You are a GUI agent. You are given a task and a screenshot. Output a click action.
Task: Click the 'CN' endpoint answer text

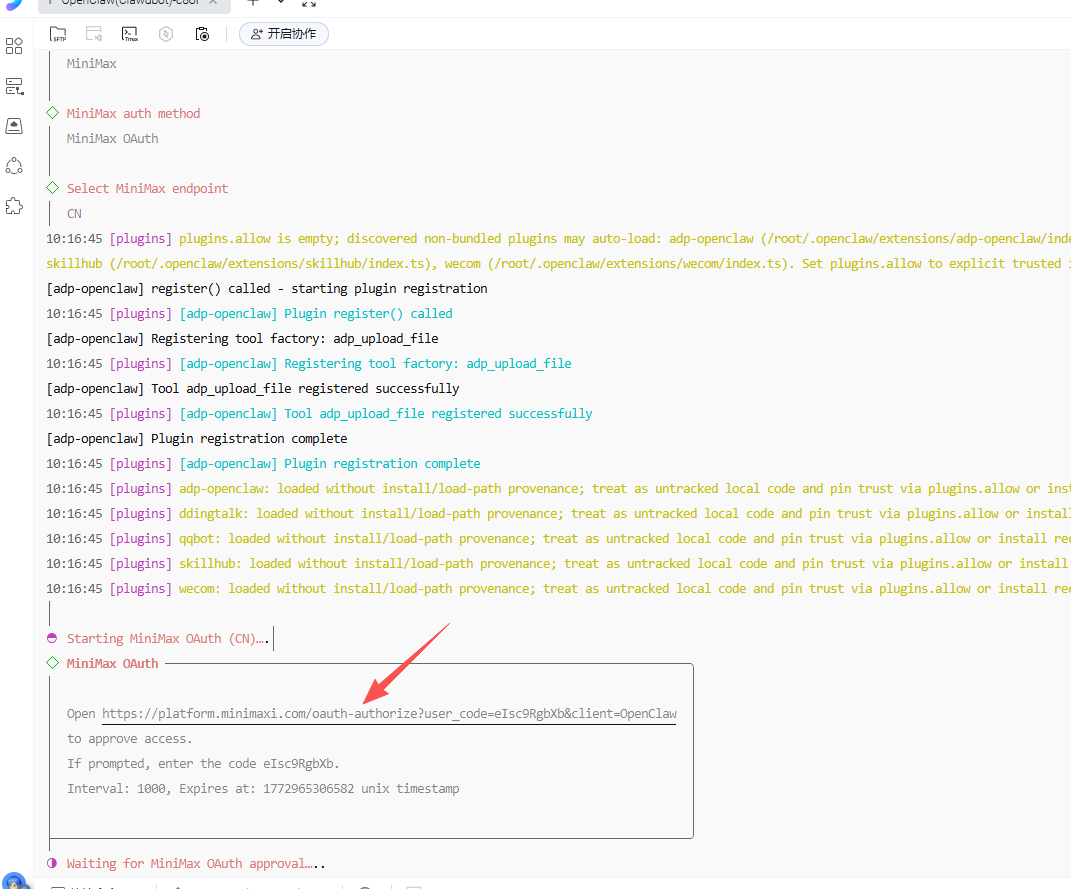pos(74,214)
